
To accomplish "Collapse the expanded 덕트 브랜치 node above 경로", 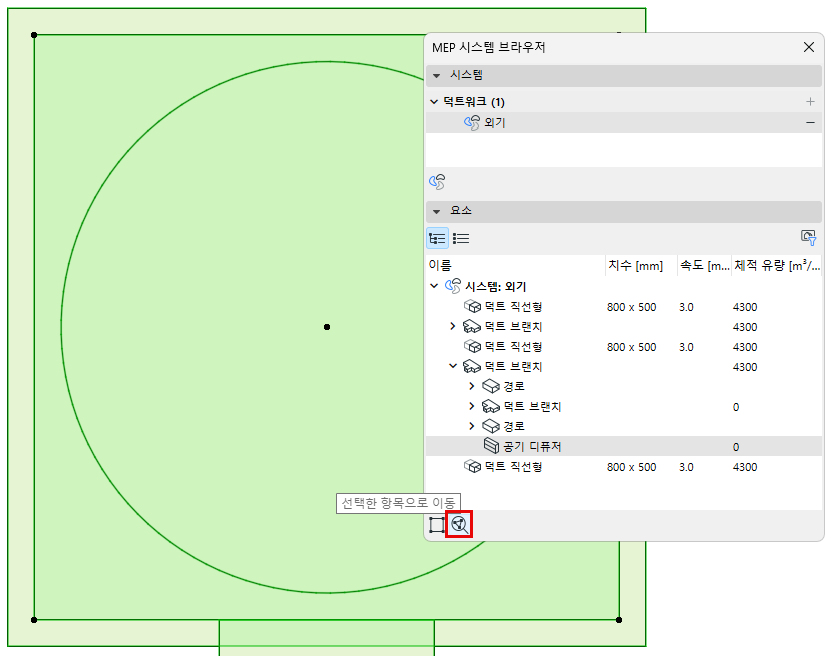I will point(453,366).
